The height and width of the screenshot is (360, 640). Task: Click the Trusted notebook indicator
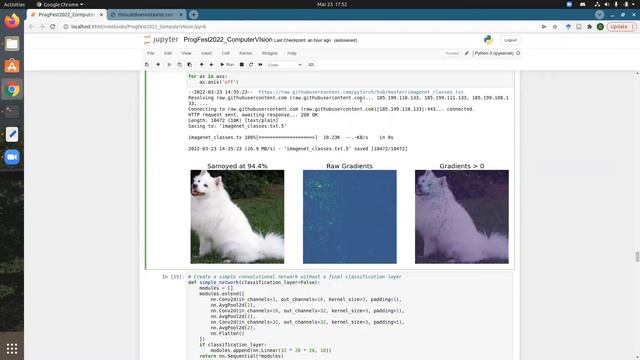(x=452, y=53)
